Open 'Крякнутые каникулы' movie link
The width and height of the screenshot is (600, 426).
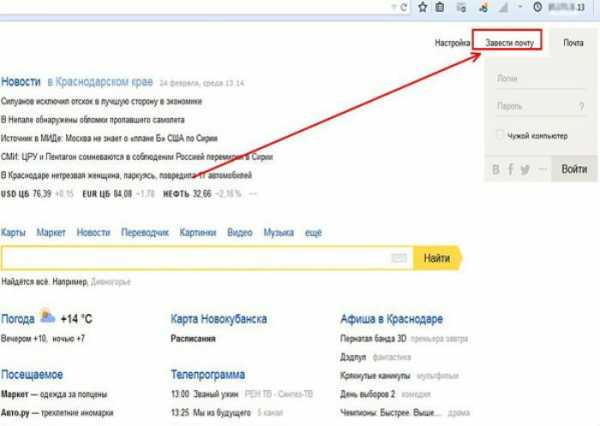(375, 376)
